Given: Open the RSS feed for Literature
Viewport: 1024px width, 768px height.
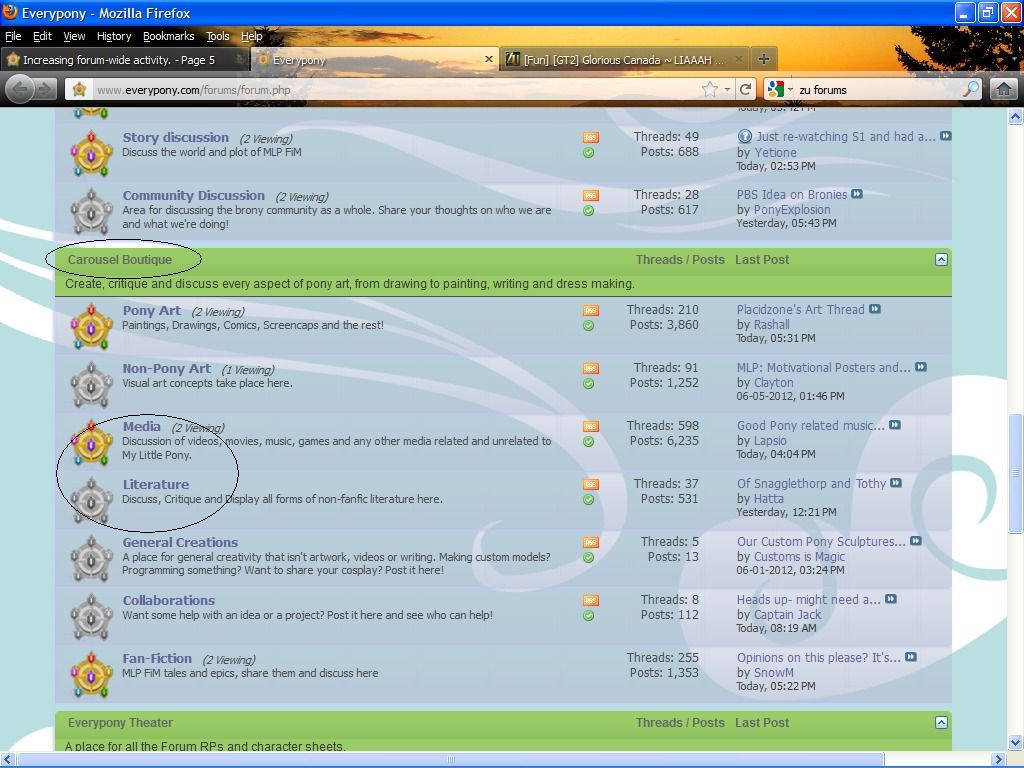Looking at the screenshot, I should (x=590, y=485).
